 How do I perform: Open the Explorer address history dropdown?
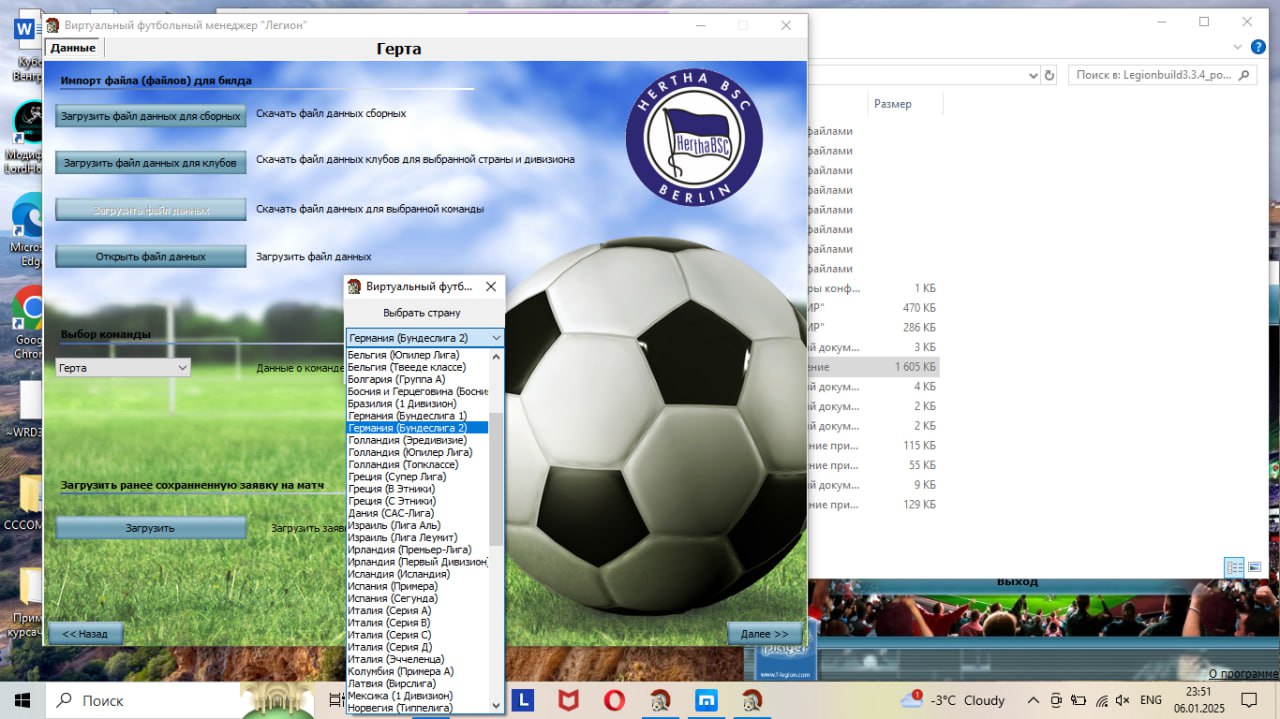(1033, 75)
